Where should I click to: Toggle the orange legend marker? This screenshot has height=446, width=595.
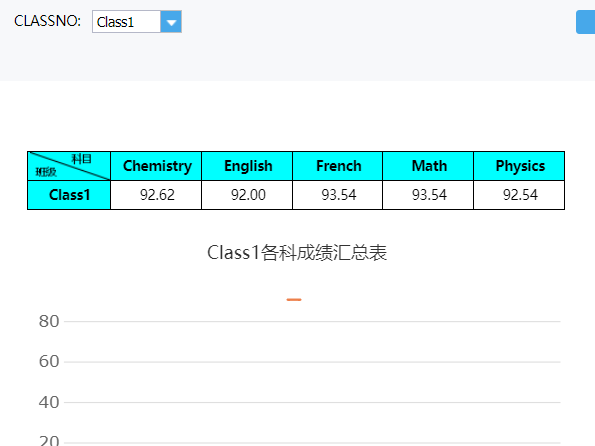(x=294, y=300)
